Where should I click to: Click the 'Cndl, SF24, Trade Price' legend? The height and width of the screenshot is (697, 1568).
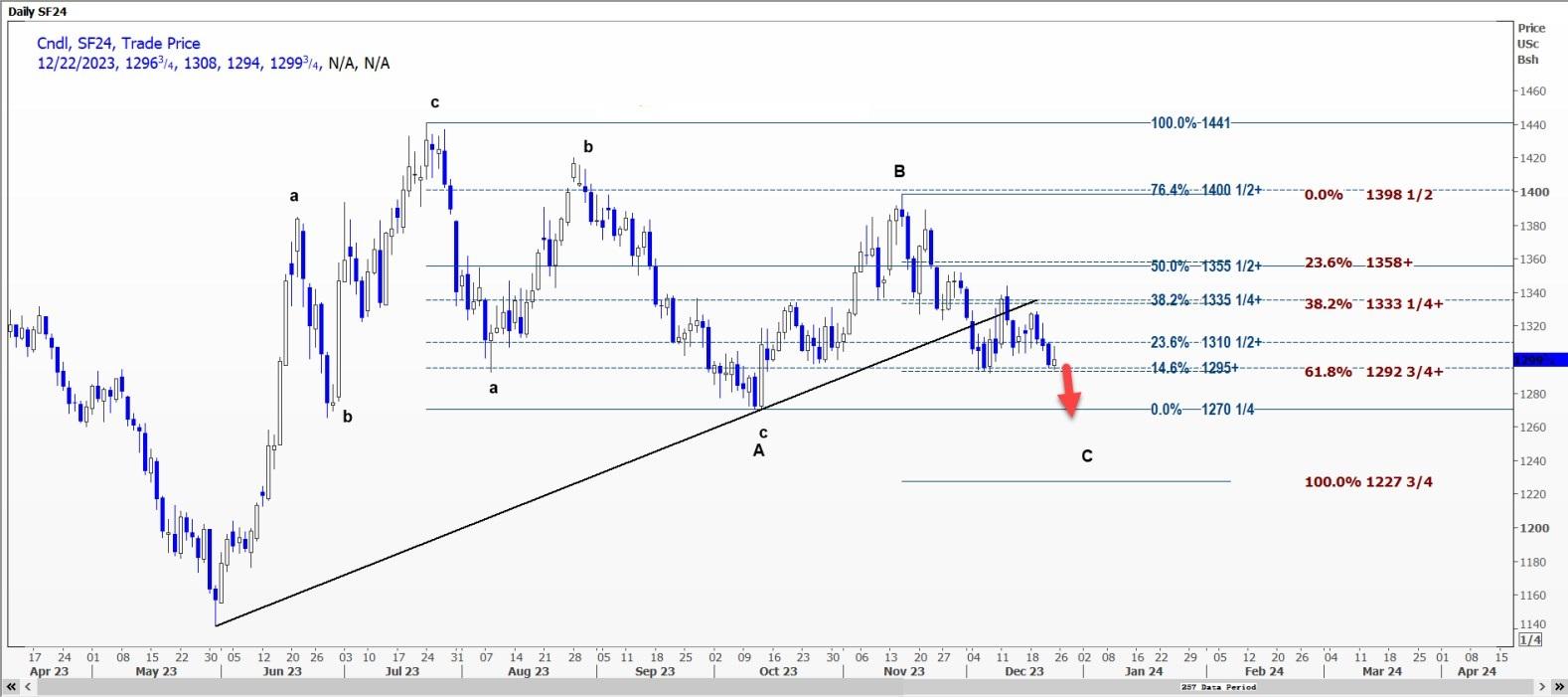tap(118, 43)
